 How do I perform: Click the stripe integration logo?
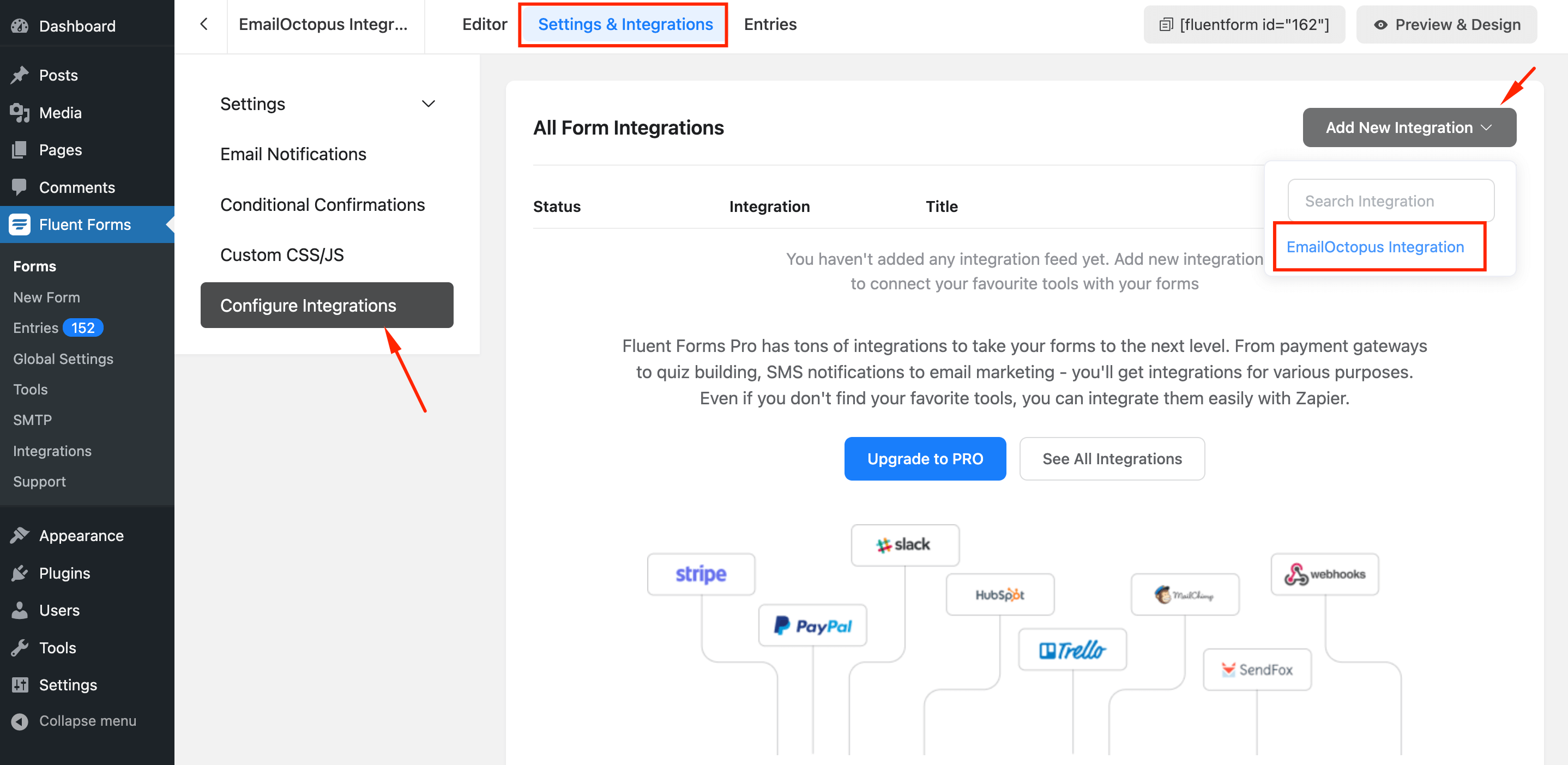701,574
